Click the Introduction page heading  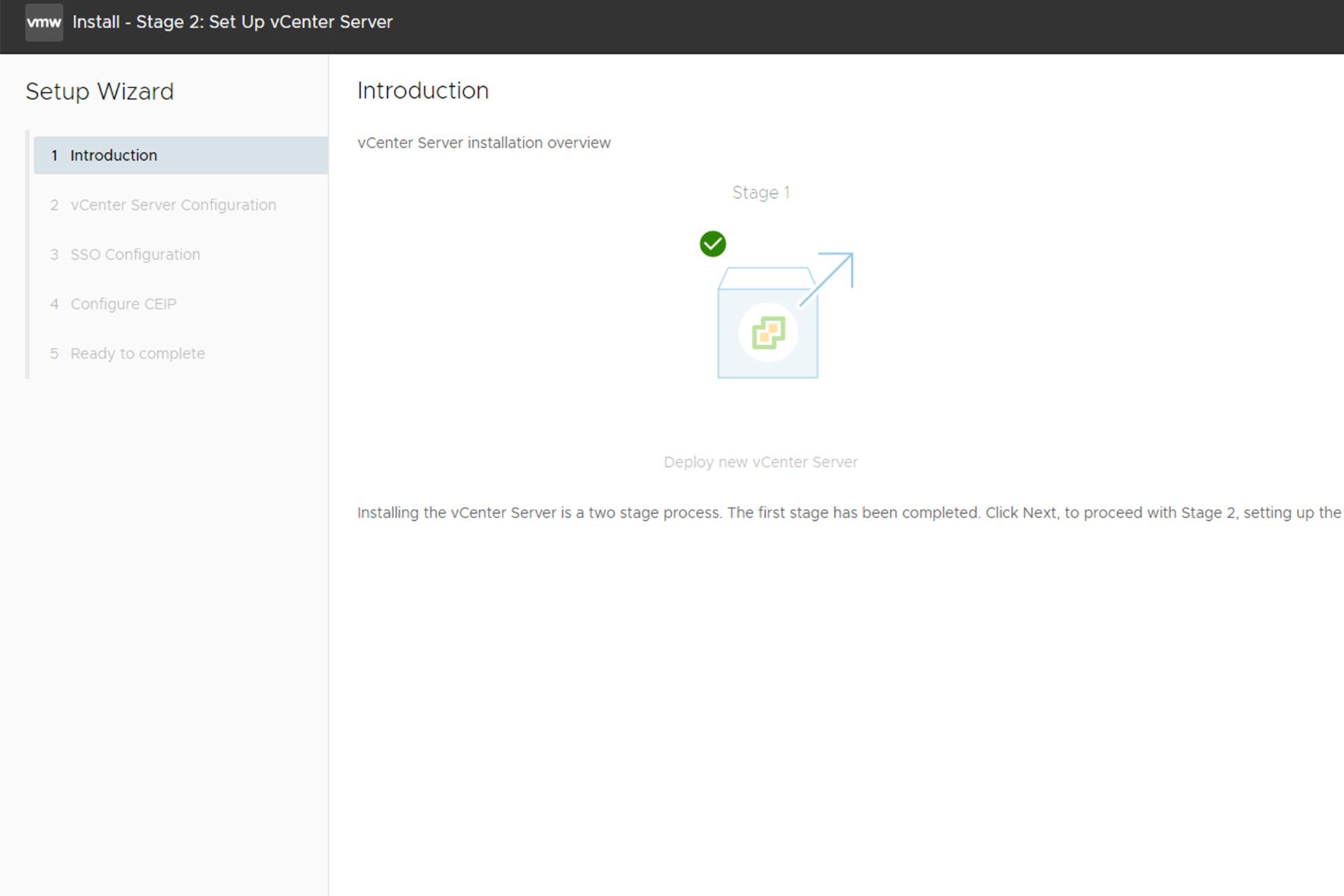423,91
